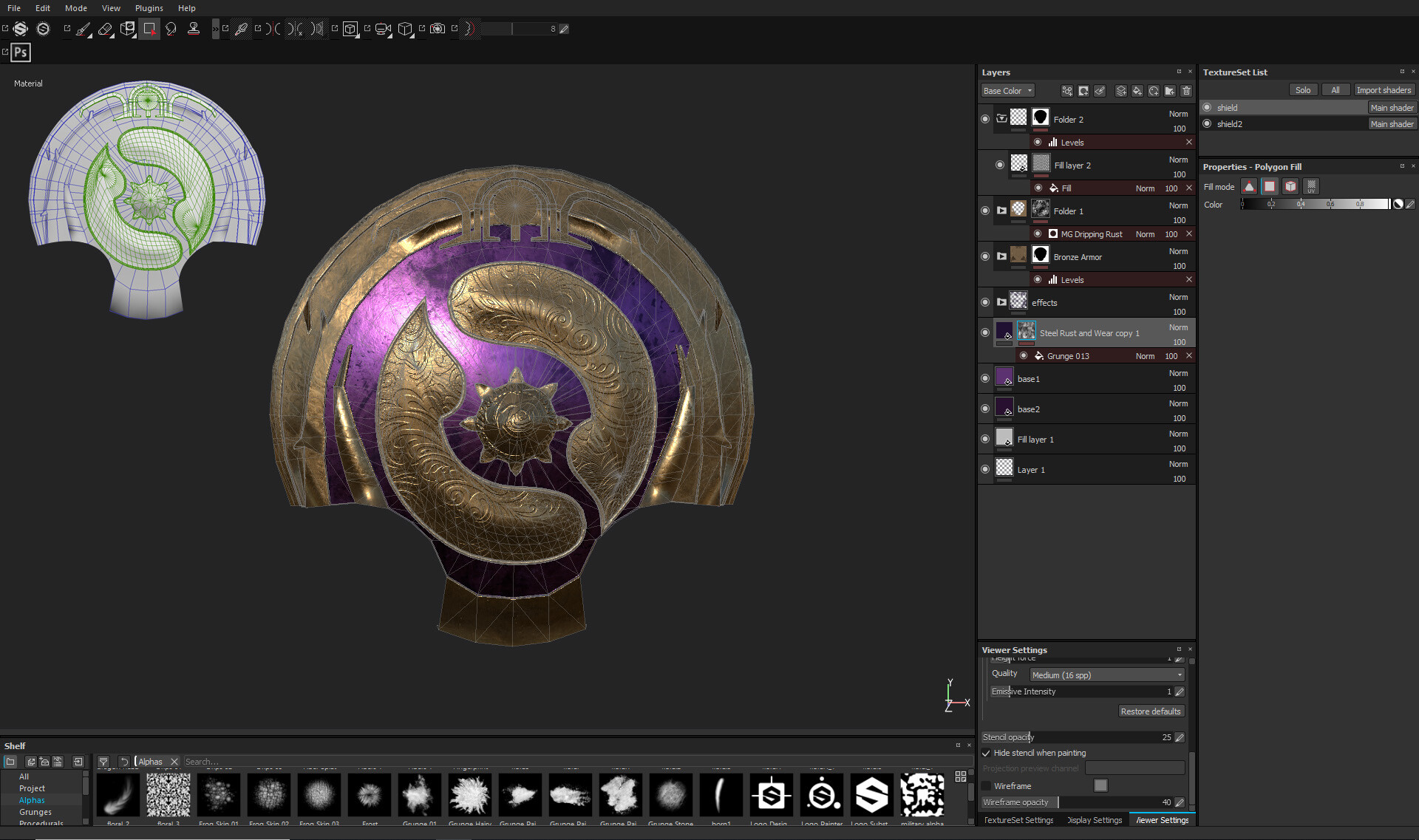Open the Photoshop export icon
Screen dimensions: 1419x840
tap(21, 52)
